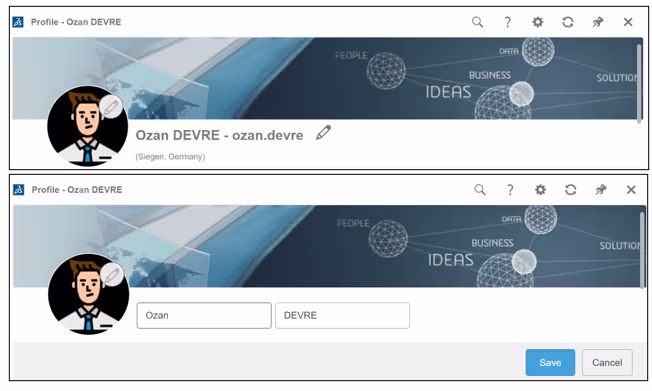
Task: Click search icon in lower profile window
Action: (x=480, y=190)
